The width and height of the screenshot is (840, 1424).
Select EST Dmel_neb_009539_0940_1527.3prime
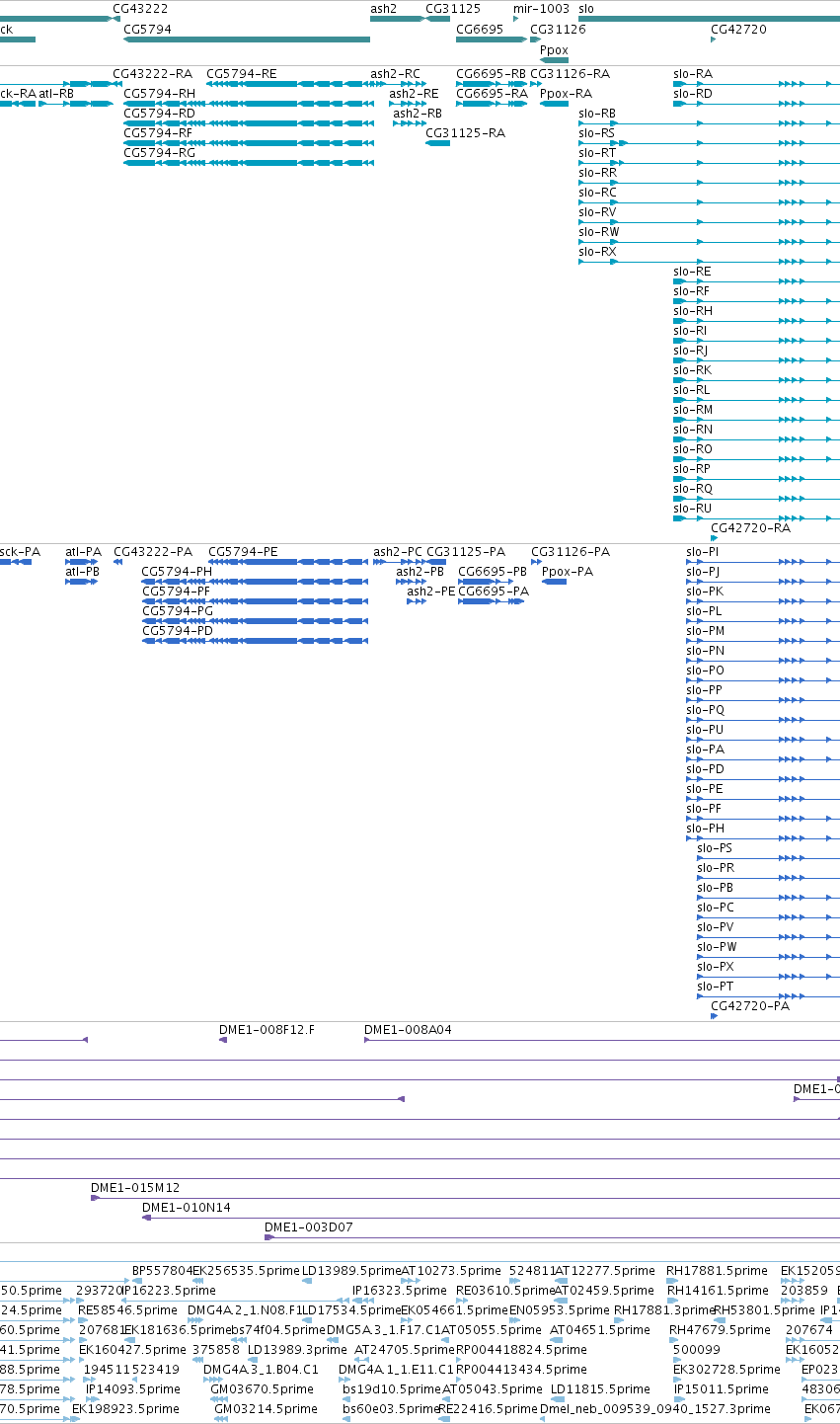pyautogui.click(x=655, y=1409)
